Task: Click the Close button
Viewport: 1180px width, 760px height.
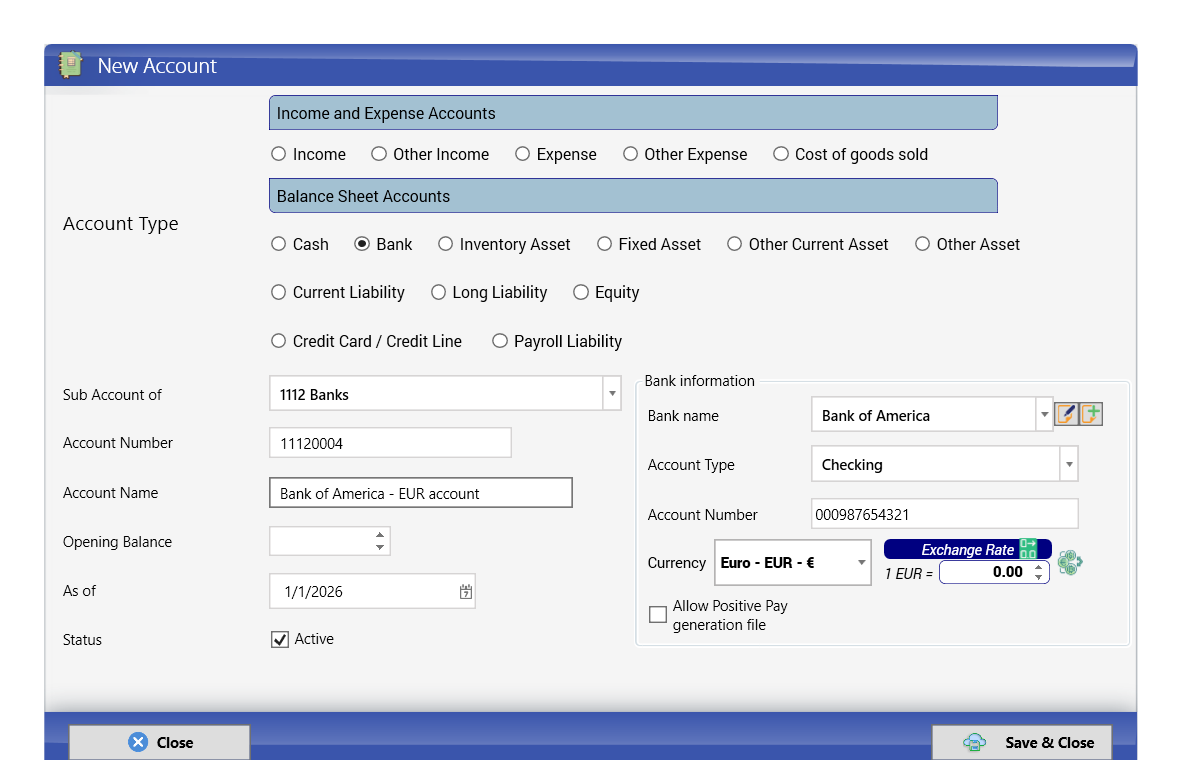Action: click(x=160, y=743)
